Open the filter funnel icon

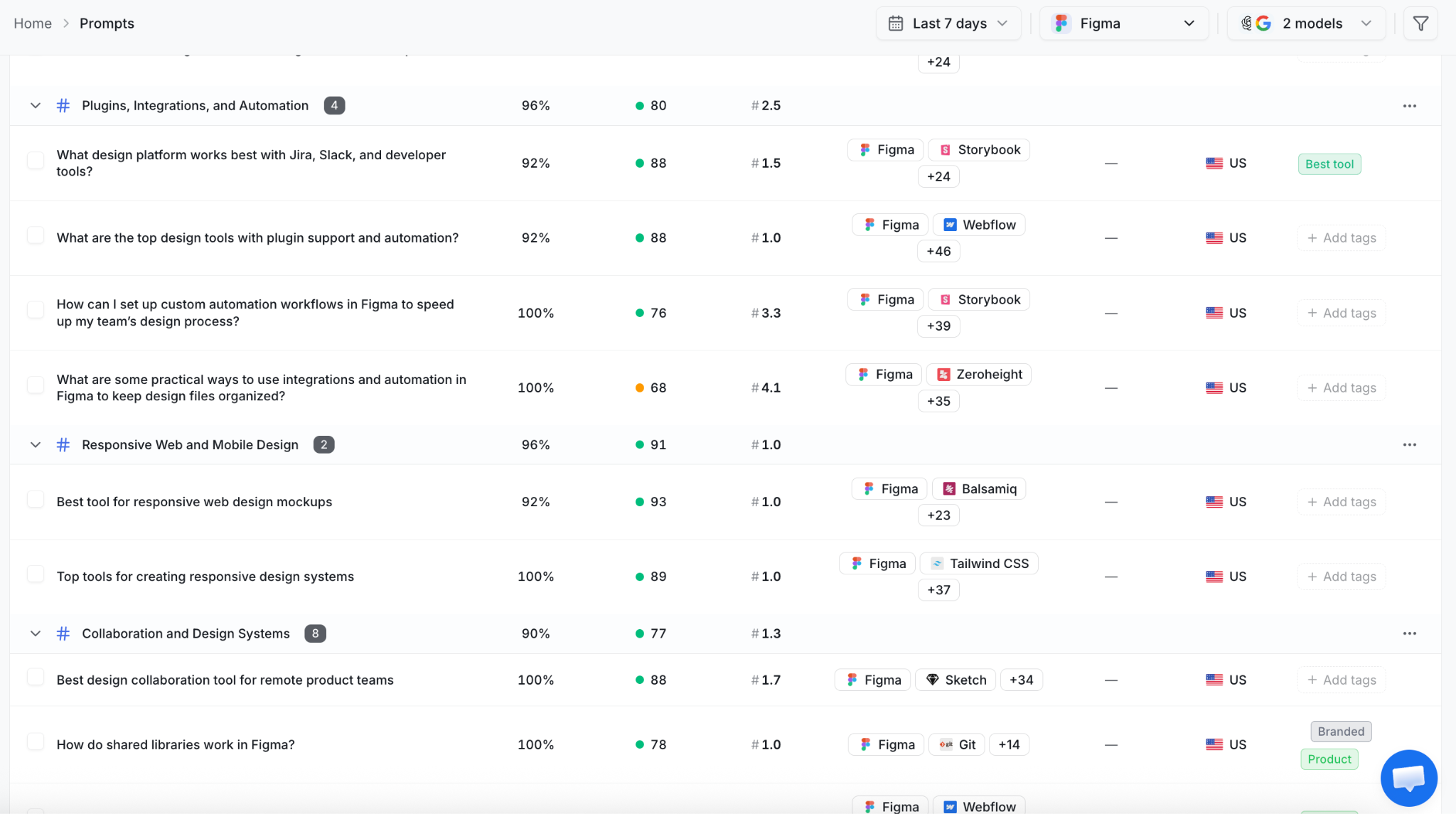coord(1420,23)
